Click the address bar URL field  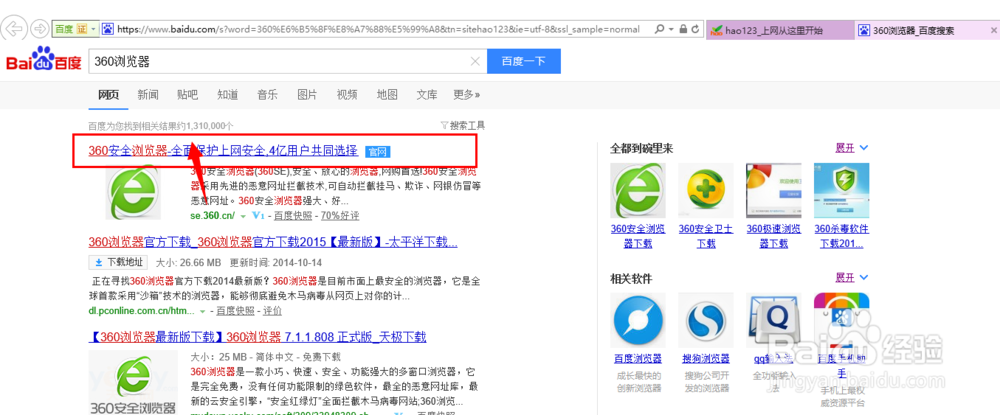click(x=378, y=29)
